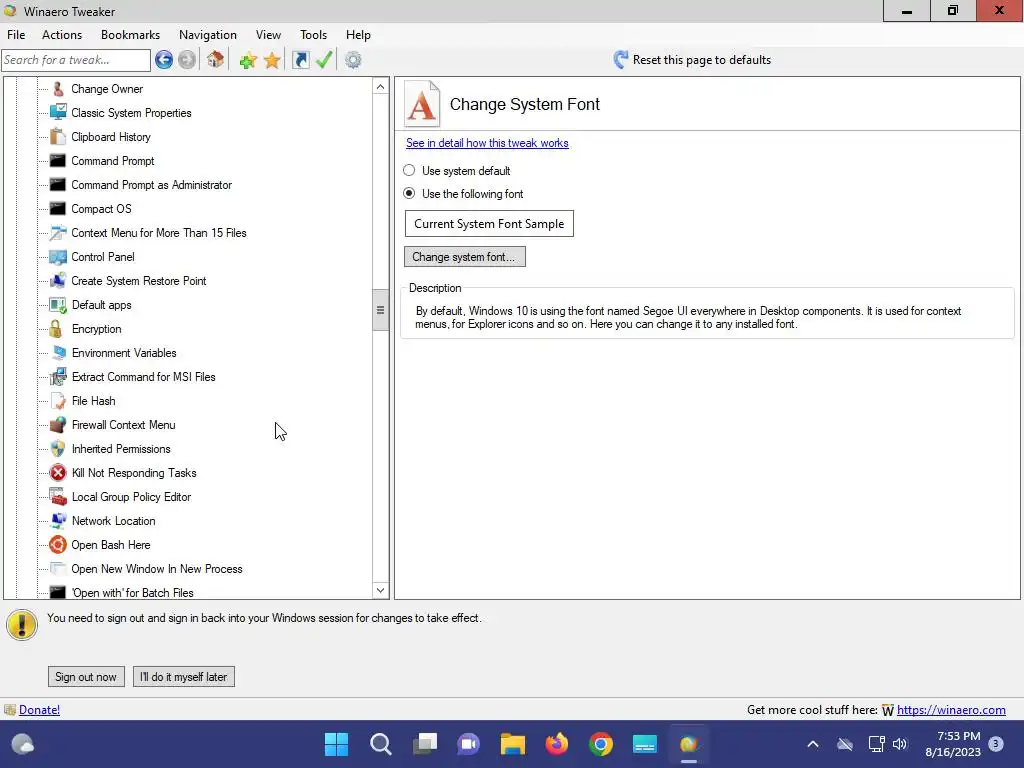
Task: Click Sign out now button
Action: click(86, 677)
